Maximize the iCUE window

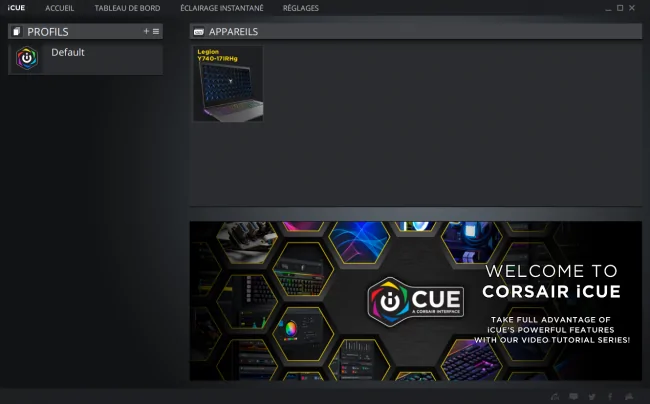(620, 8)
